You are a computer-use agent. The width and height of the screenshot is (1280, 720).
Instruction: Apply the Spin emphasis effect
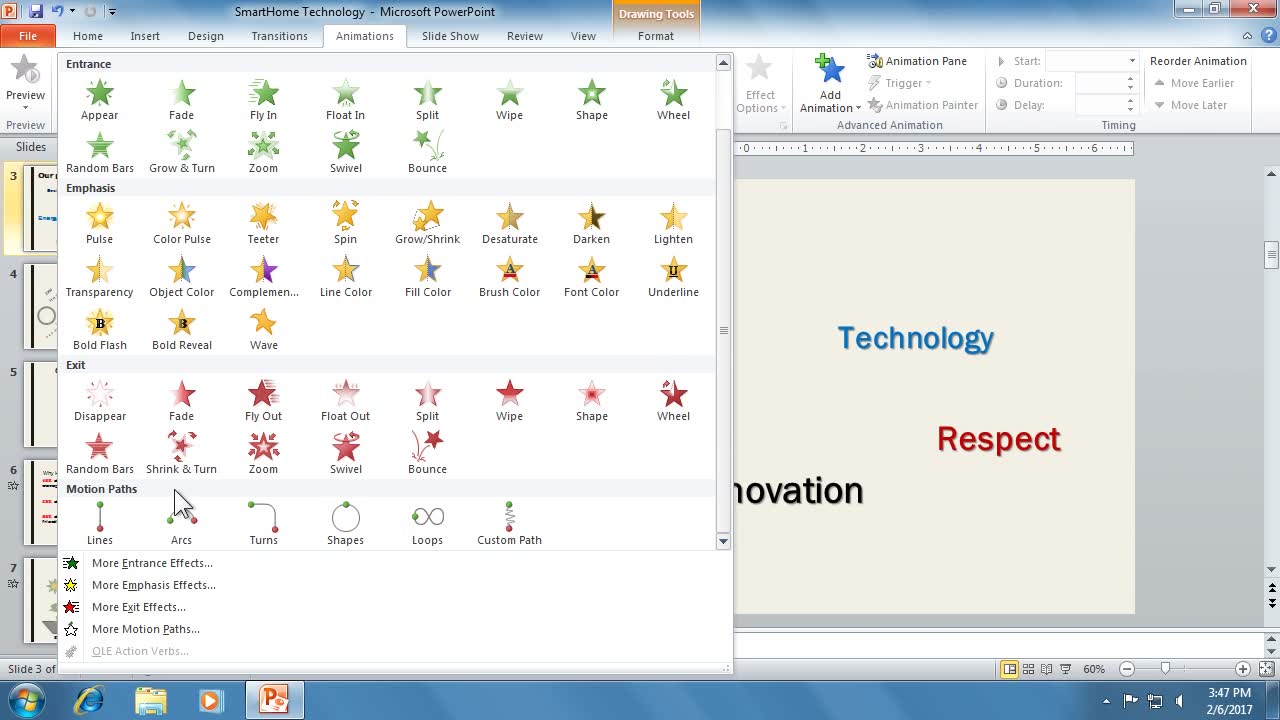(345, 223)
